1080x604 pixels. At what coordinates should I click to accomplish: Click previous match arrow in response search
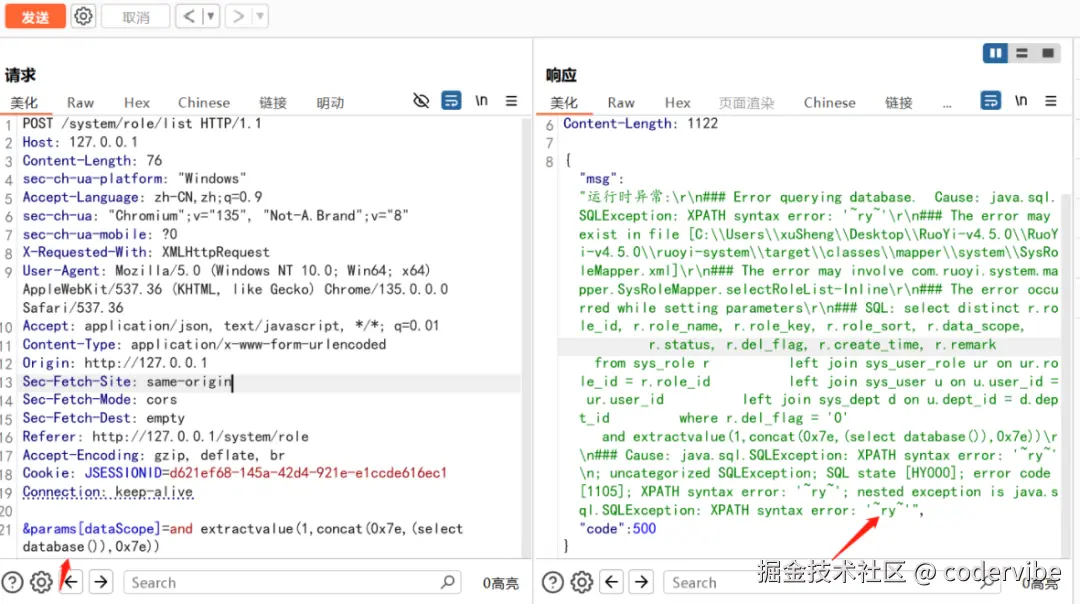pyautogui.click(x=611, y=583)
